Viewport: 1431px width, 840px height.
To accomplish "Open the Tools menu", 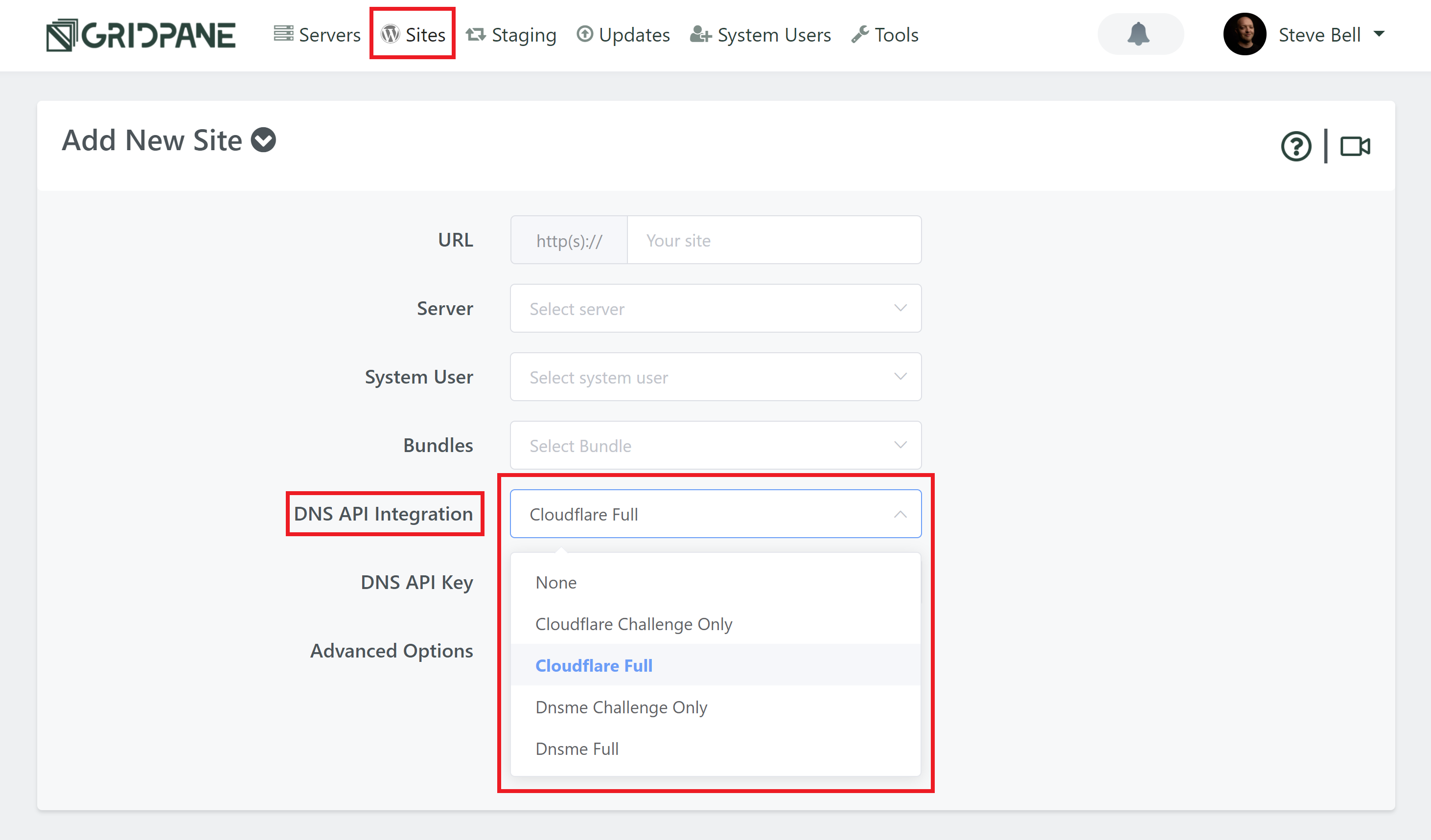I will [885, 35].
